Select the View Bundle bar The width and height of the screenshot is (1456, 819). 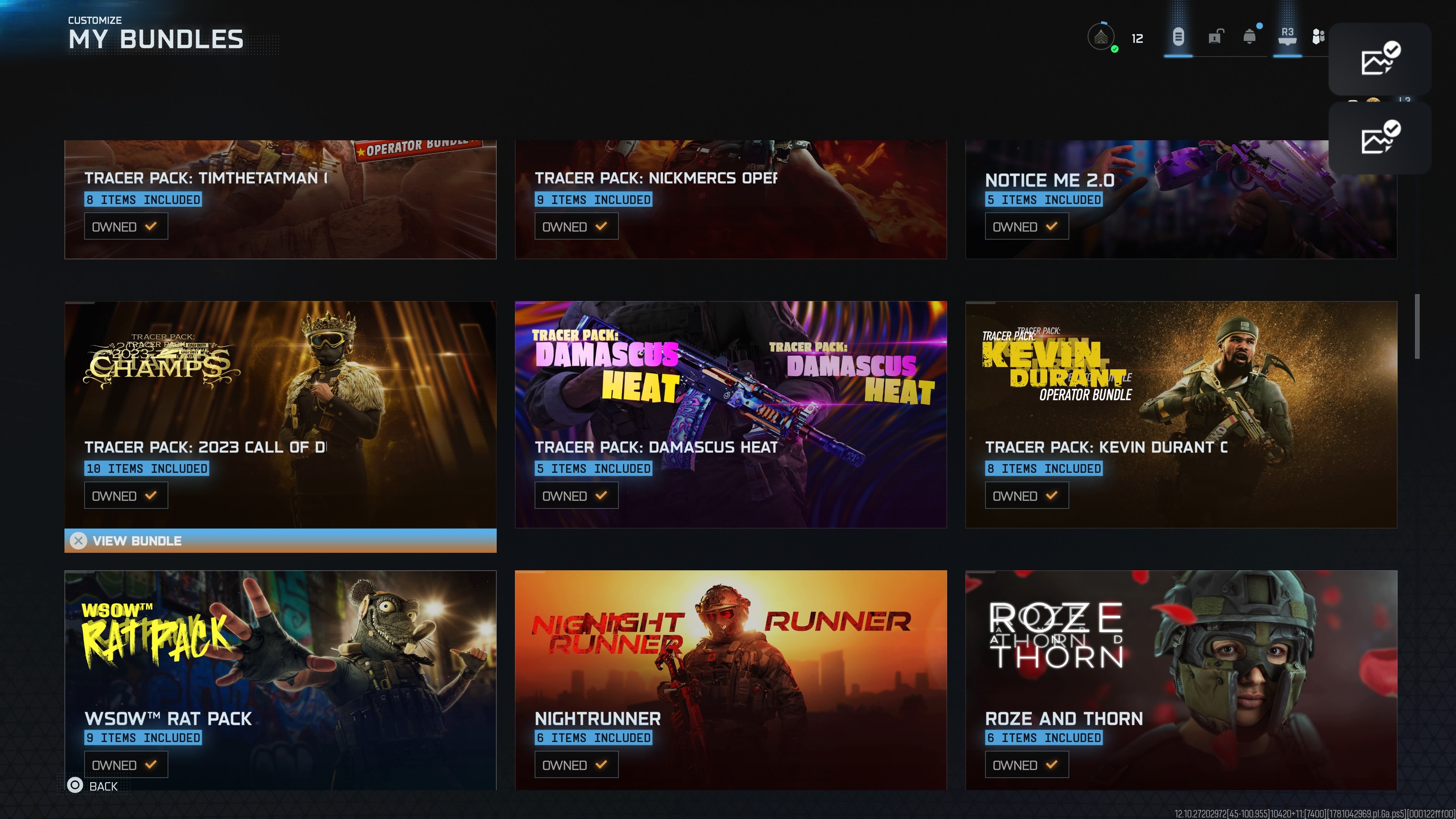coord(280,540)
